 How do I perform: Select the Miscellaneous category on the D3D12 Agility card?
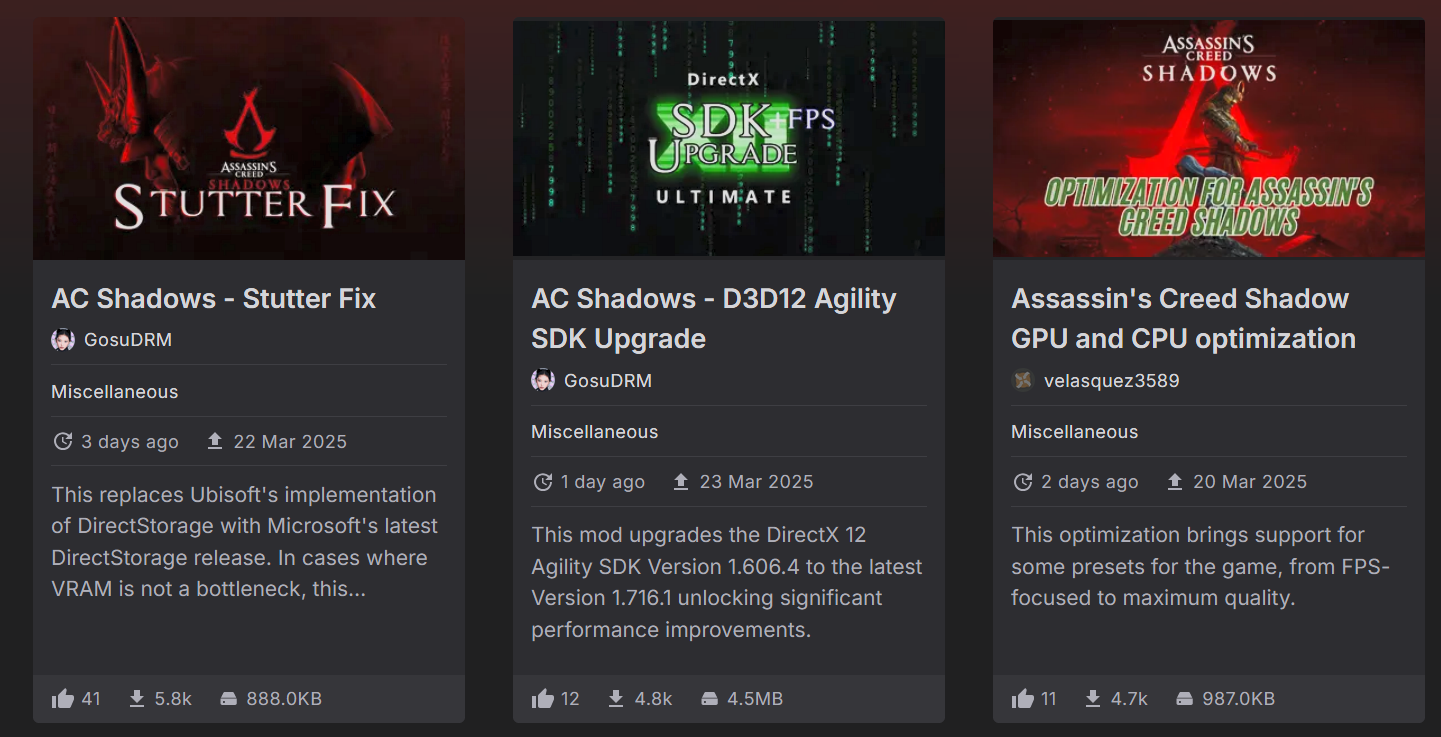pos(595,432)
